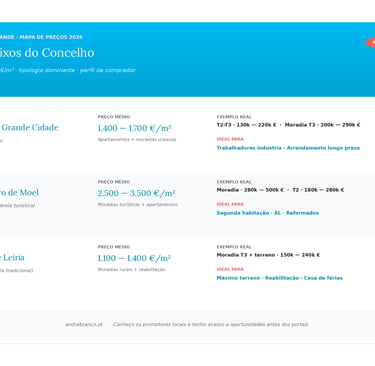The width and height of the screenshot is (375, 366).
Task: Click the price '1.100 — 1.400 €/m²'
Action: tap(134, 258)
